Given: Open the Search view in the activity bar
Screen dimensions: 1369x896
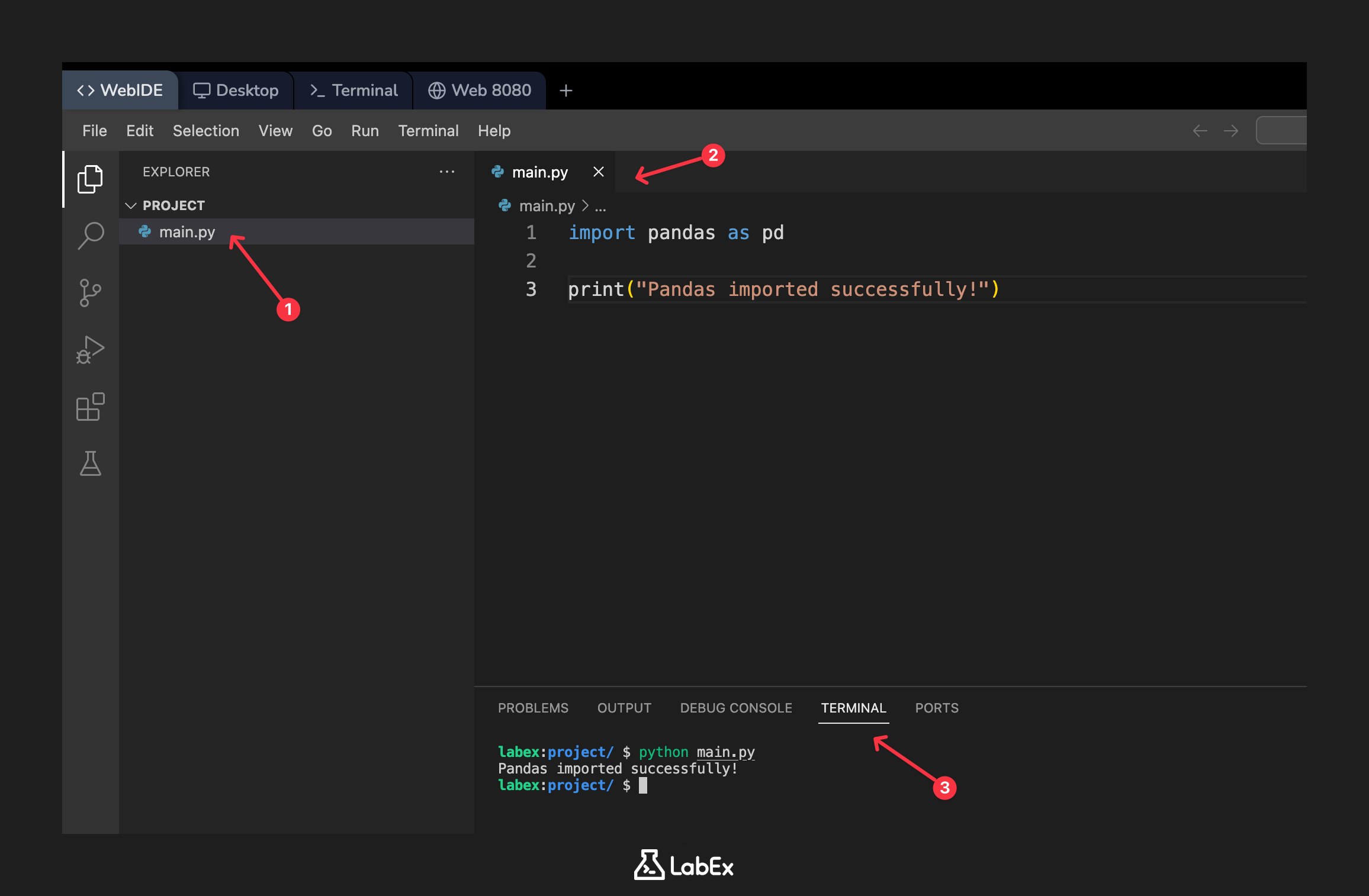Looking at the screenshot, I should pos(90,235).
